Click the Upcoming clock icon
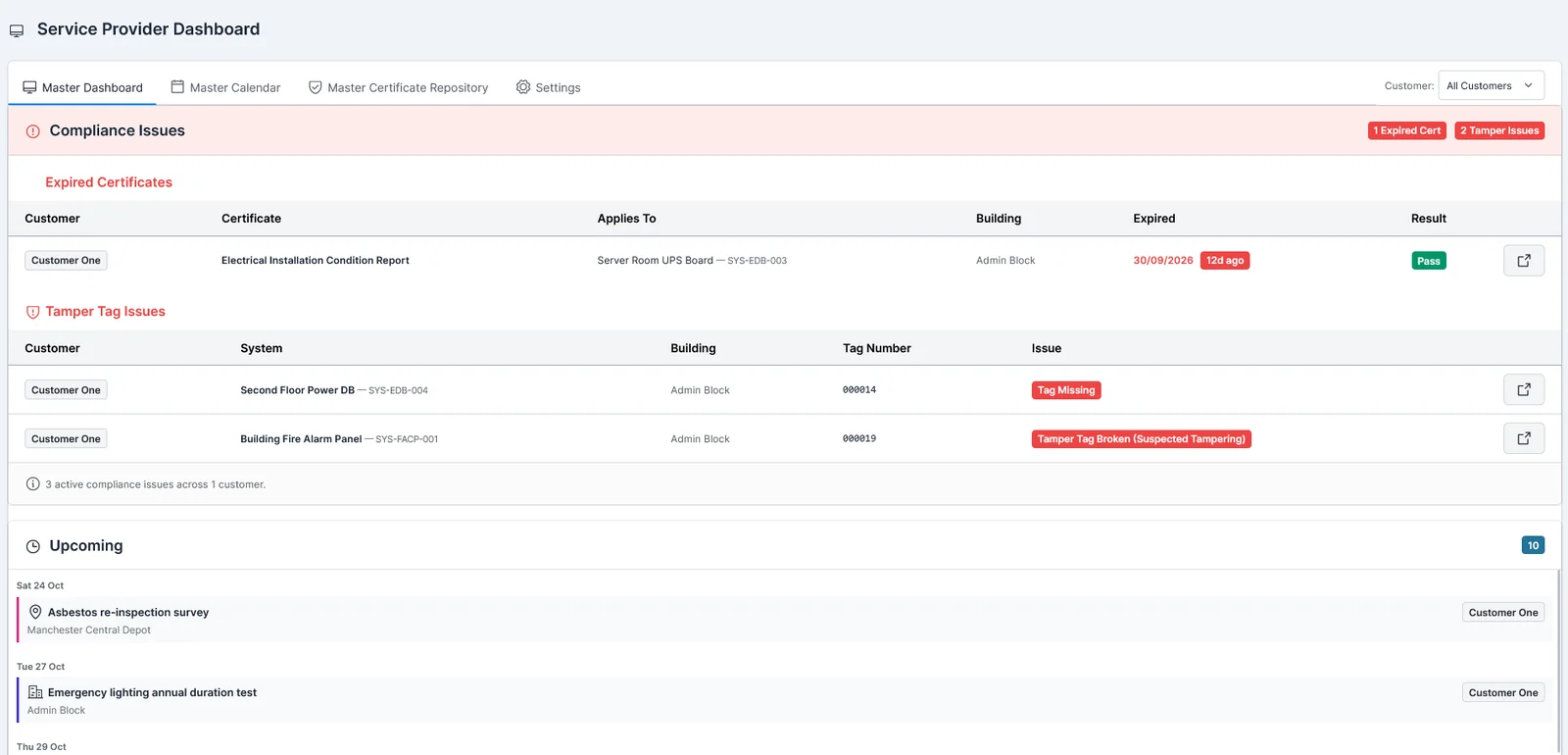The height and width of the screenshot is (755, 1568). click(33, 546)
